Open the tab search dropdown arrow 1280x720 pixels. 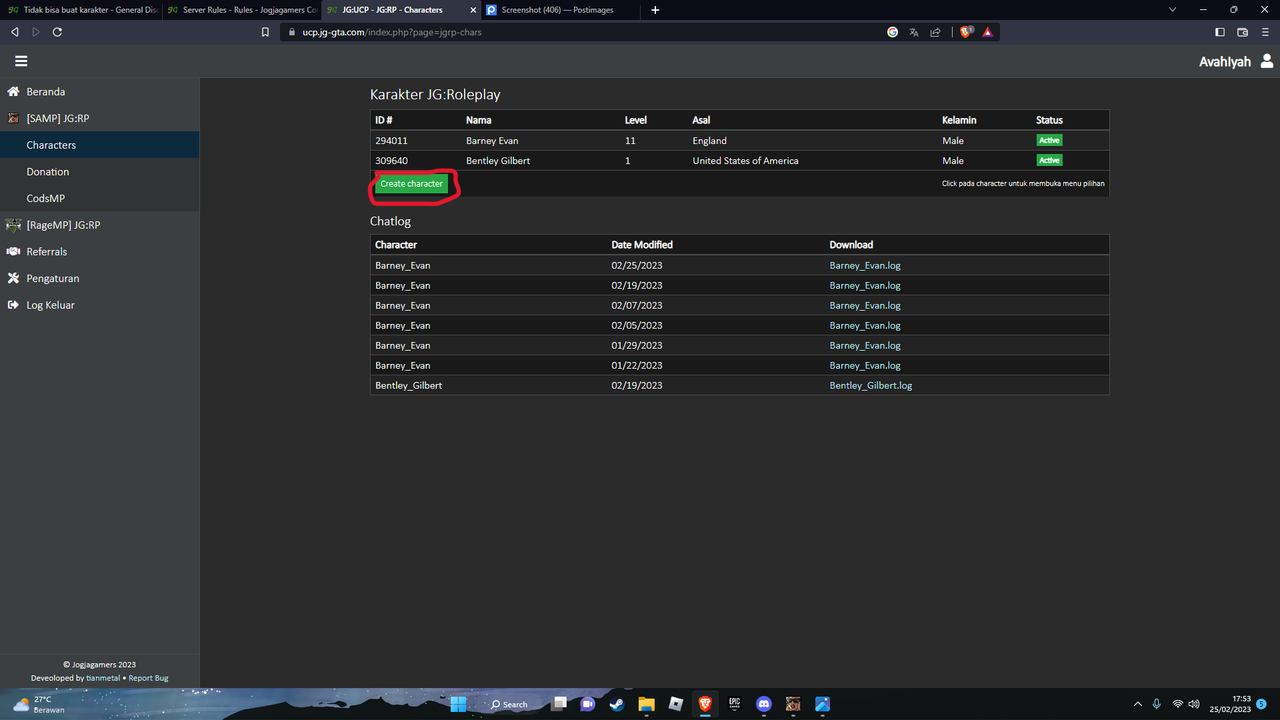click(x=1173, y=10)
